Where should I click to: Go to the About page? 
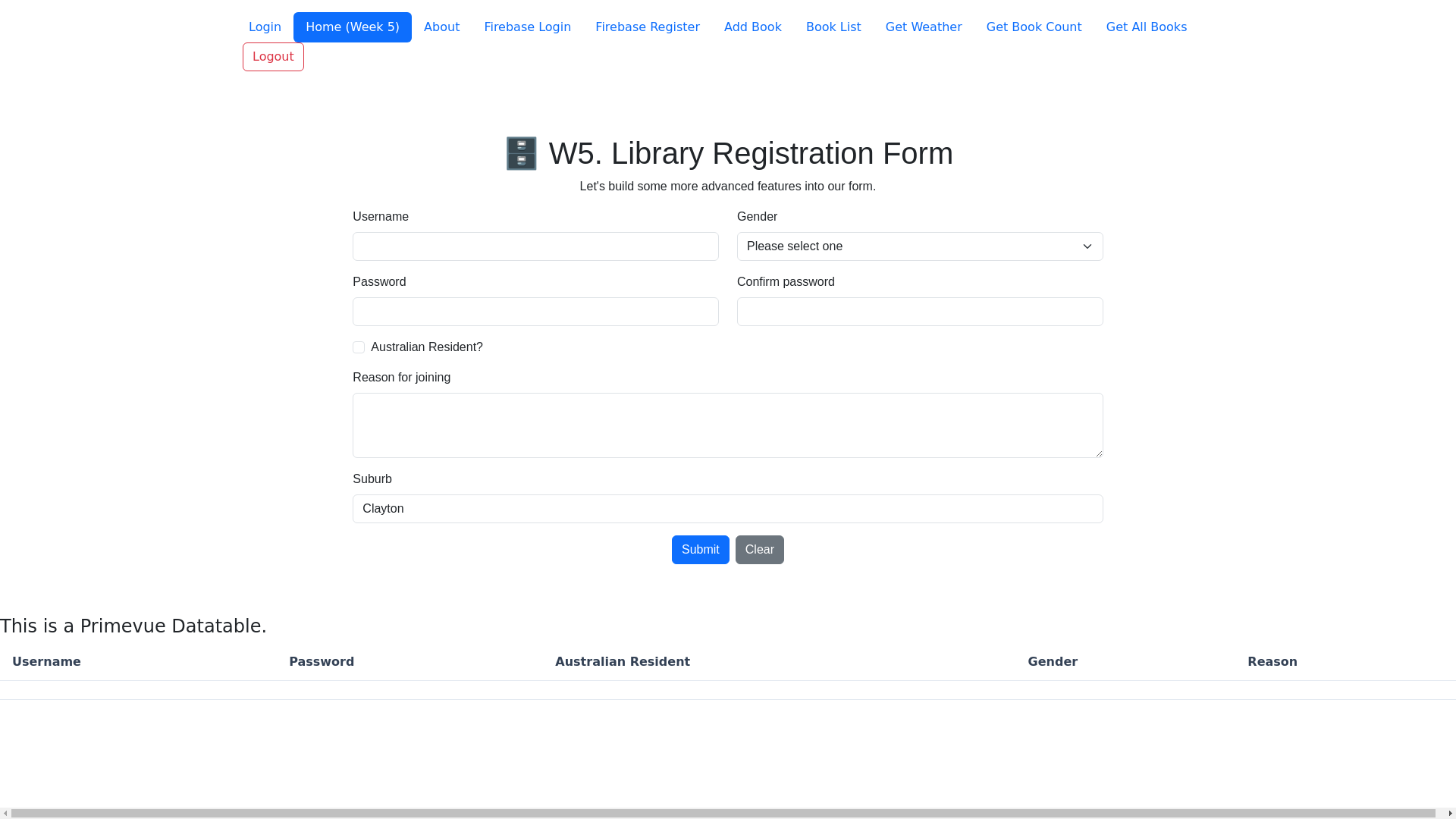[x=441, y=27]
